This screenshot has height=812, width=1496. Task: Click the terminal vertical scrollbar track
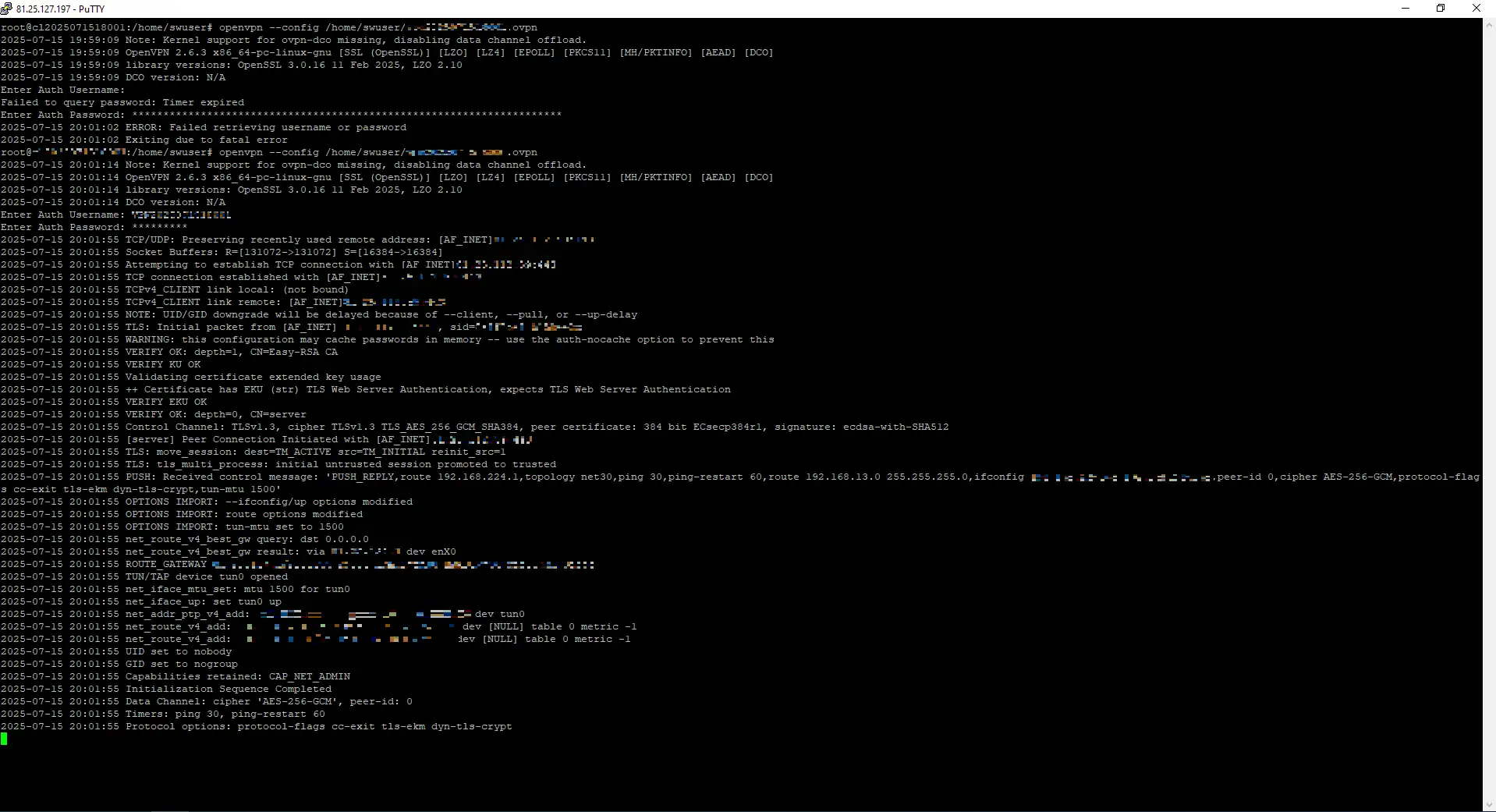(x=1489, y=413)
